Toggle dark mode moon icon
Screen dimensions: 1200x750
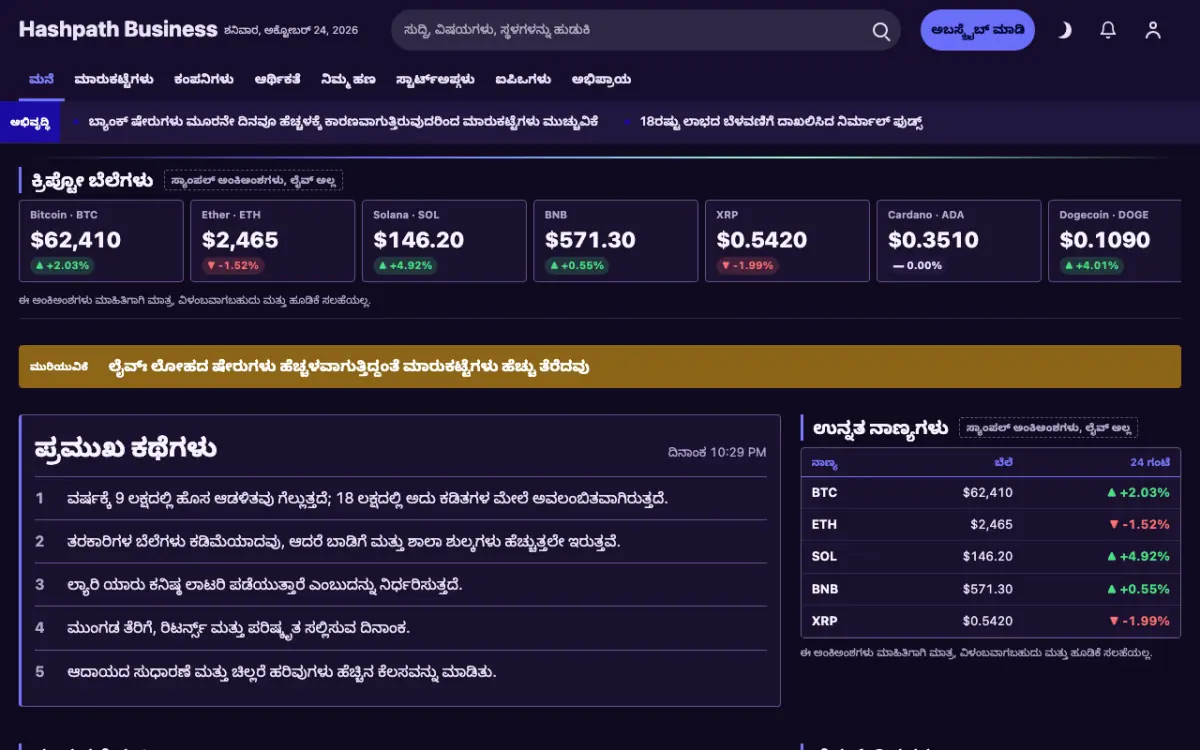pyautogui.click(x=1064, y=30)
